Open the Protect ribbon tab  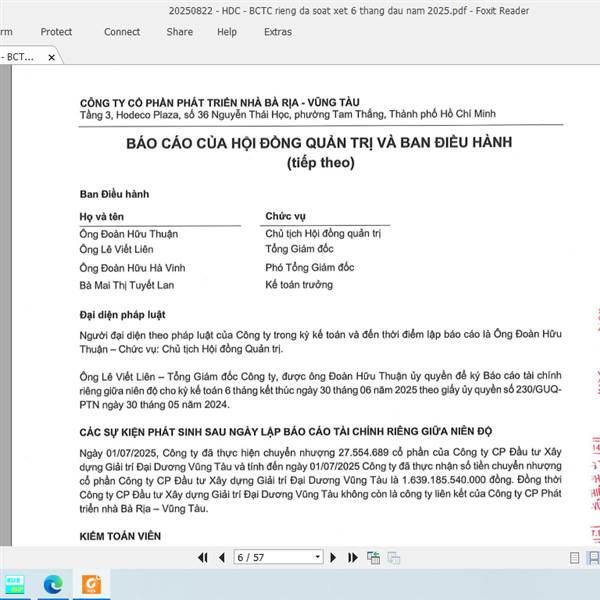[56, 32]
